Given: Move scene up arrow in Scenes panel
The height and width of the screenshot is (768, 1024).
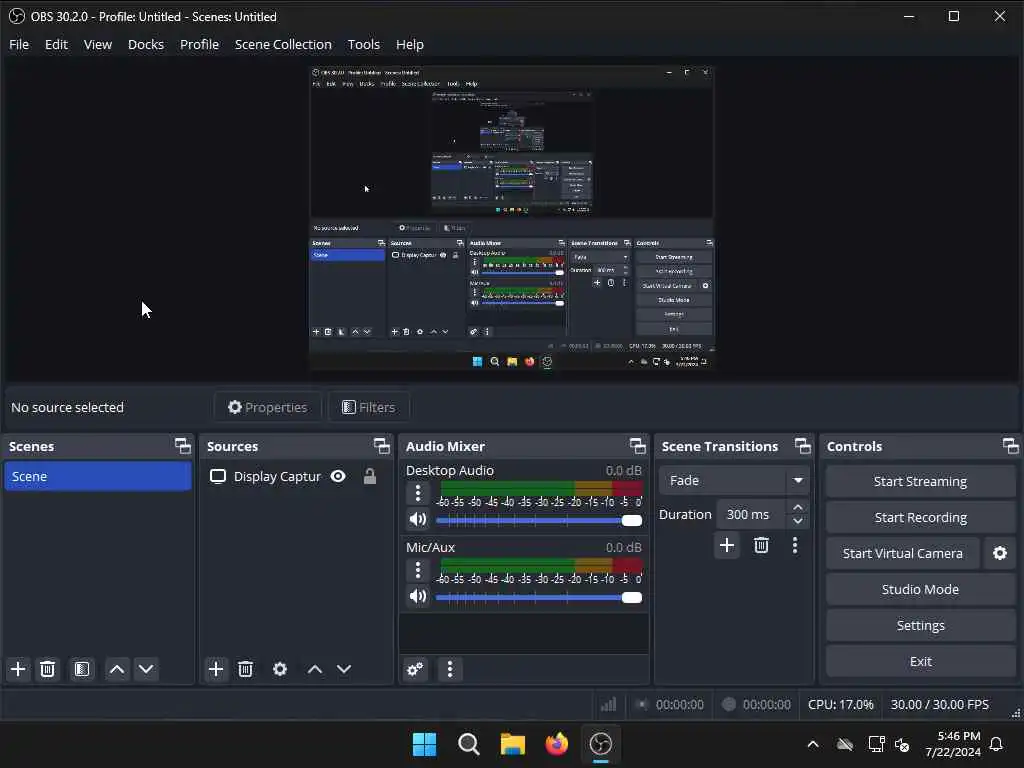Looking at the screenshot, I should [117, 669].
